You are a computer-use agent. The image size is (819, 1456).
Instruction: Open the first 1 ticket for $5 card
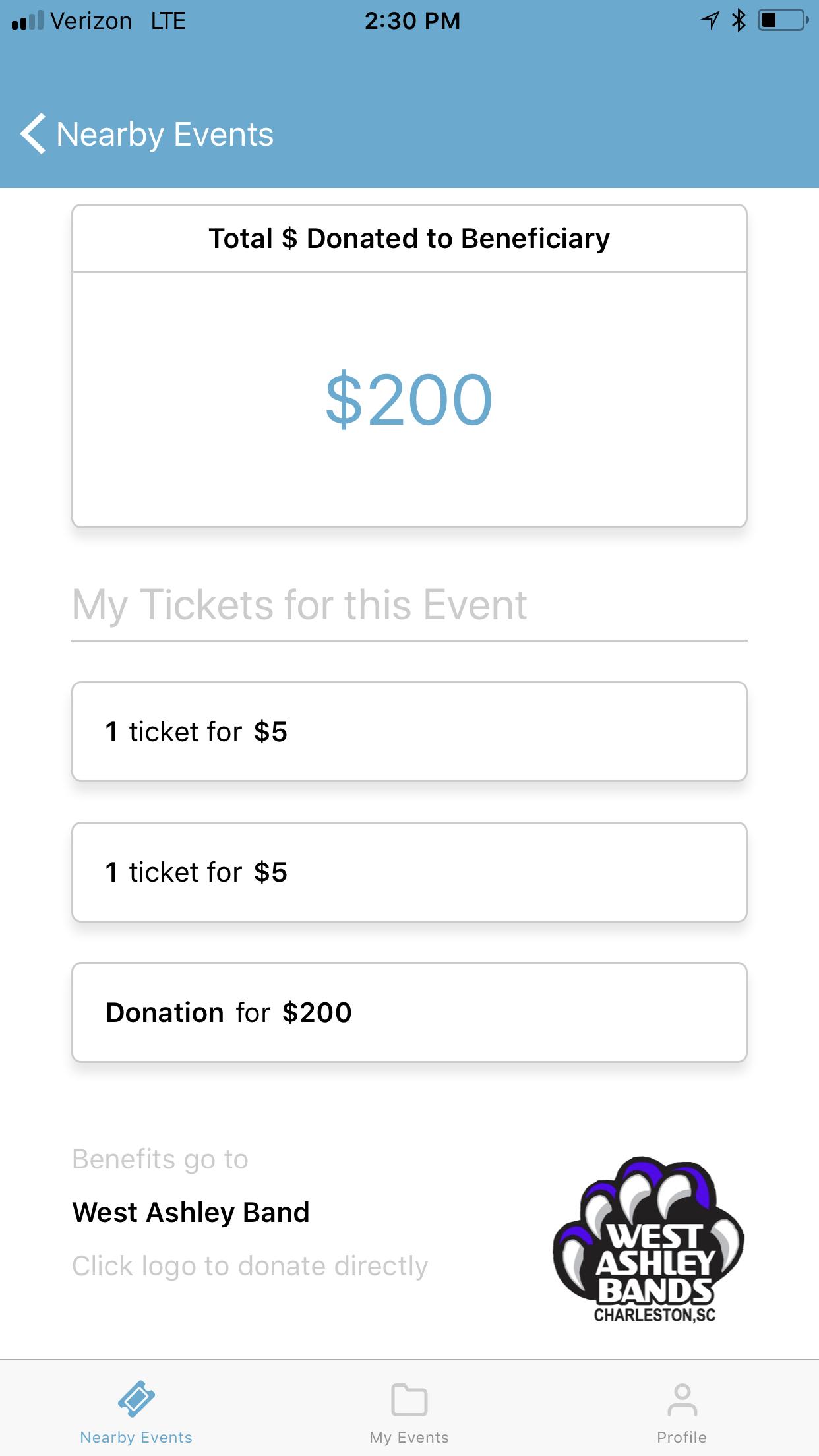409,731
